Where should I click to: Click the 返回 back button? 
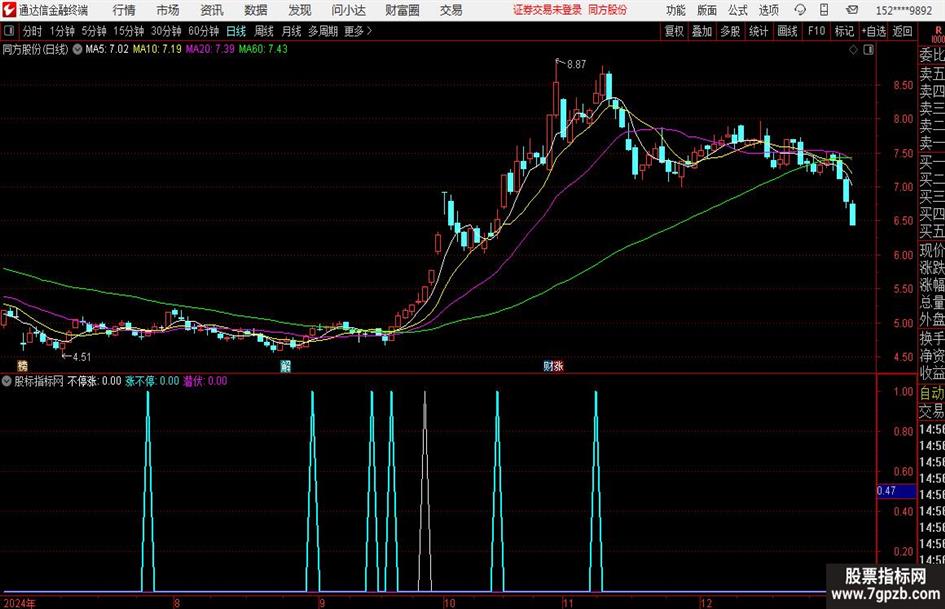tap(902, 31)
